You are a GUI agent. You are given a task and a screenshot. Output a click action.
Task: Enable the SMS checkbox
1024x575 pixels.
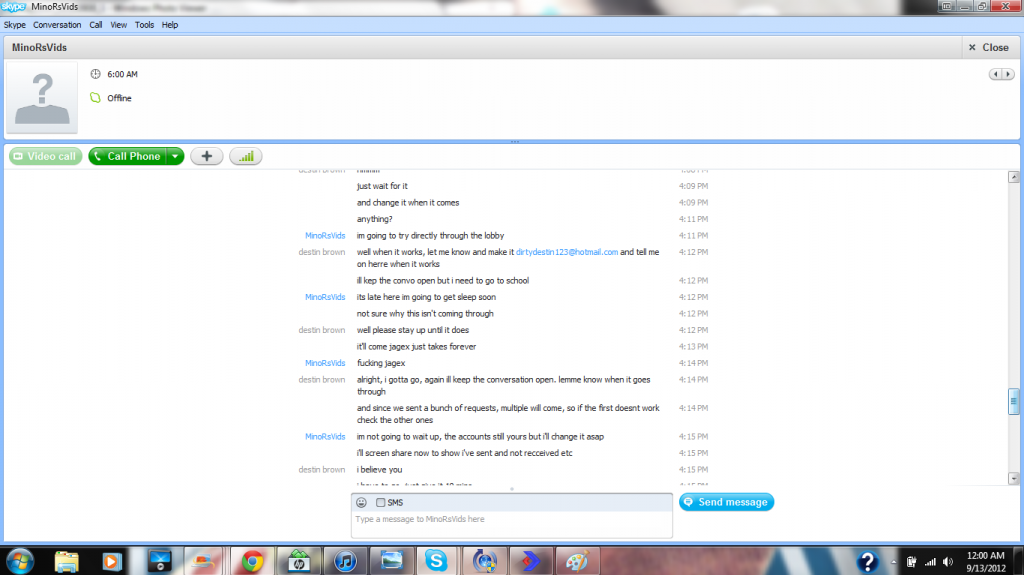click(x=381, y=502)
